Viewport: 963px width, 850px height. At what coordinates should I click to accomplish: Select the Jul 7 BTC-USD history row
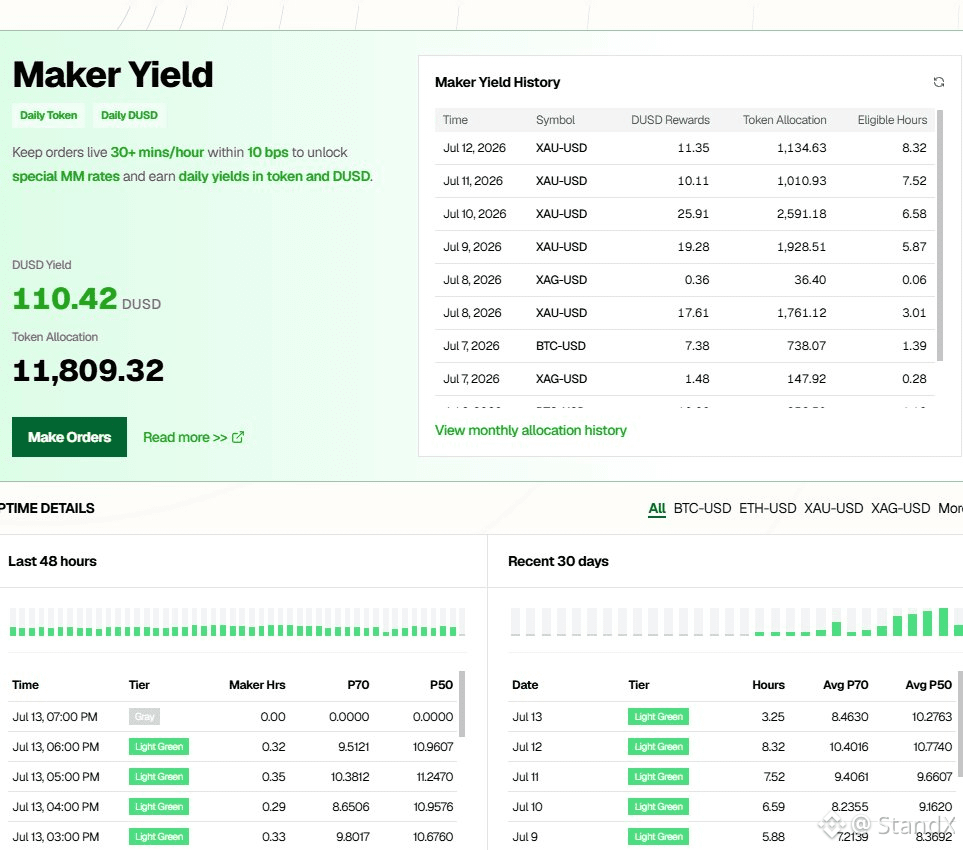click(685, 346)
